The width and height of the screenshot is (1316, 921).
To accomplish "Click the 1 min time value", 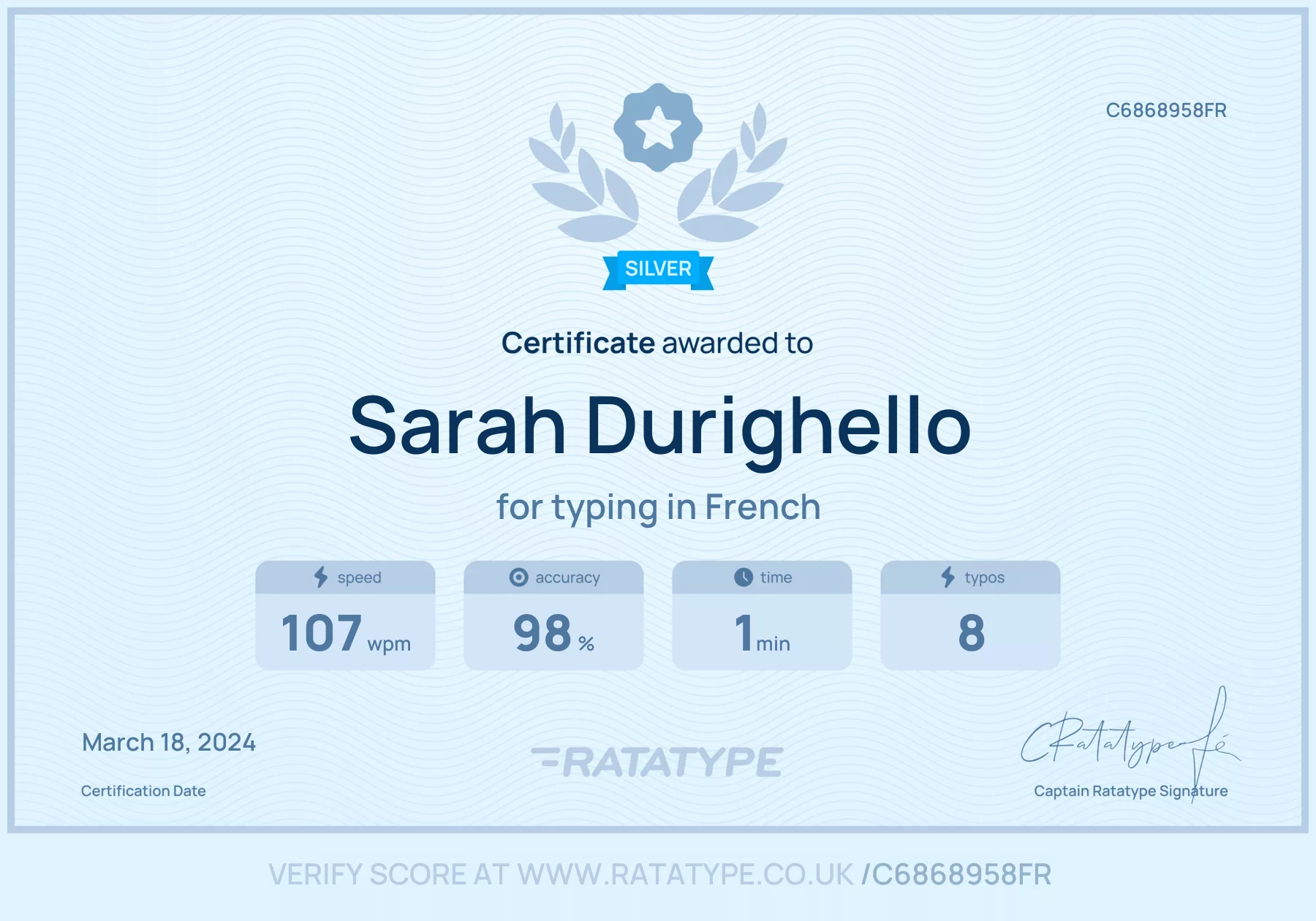I will [x=762, y=633].
